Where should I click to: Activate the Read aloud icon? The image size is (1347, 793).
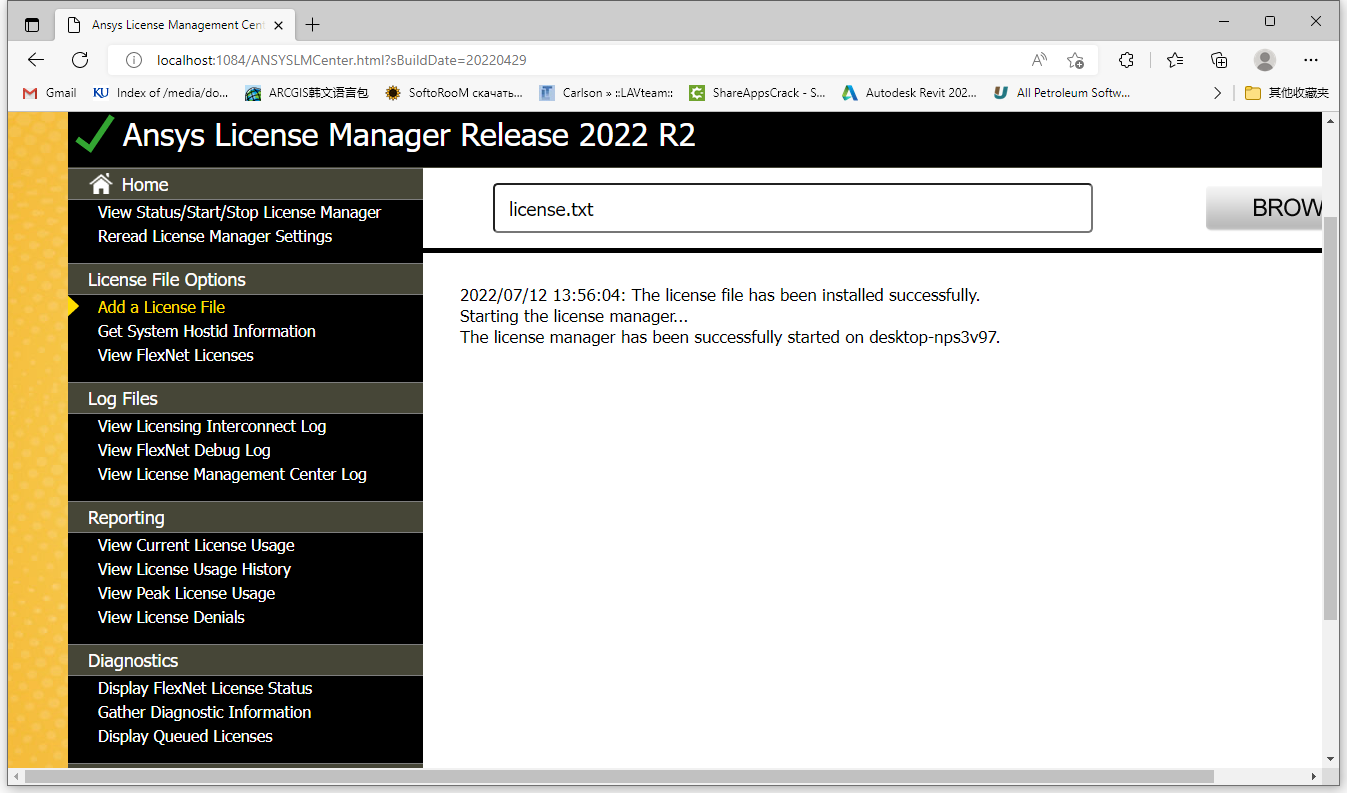click(x=1040, y=60)
